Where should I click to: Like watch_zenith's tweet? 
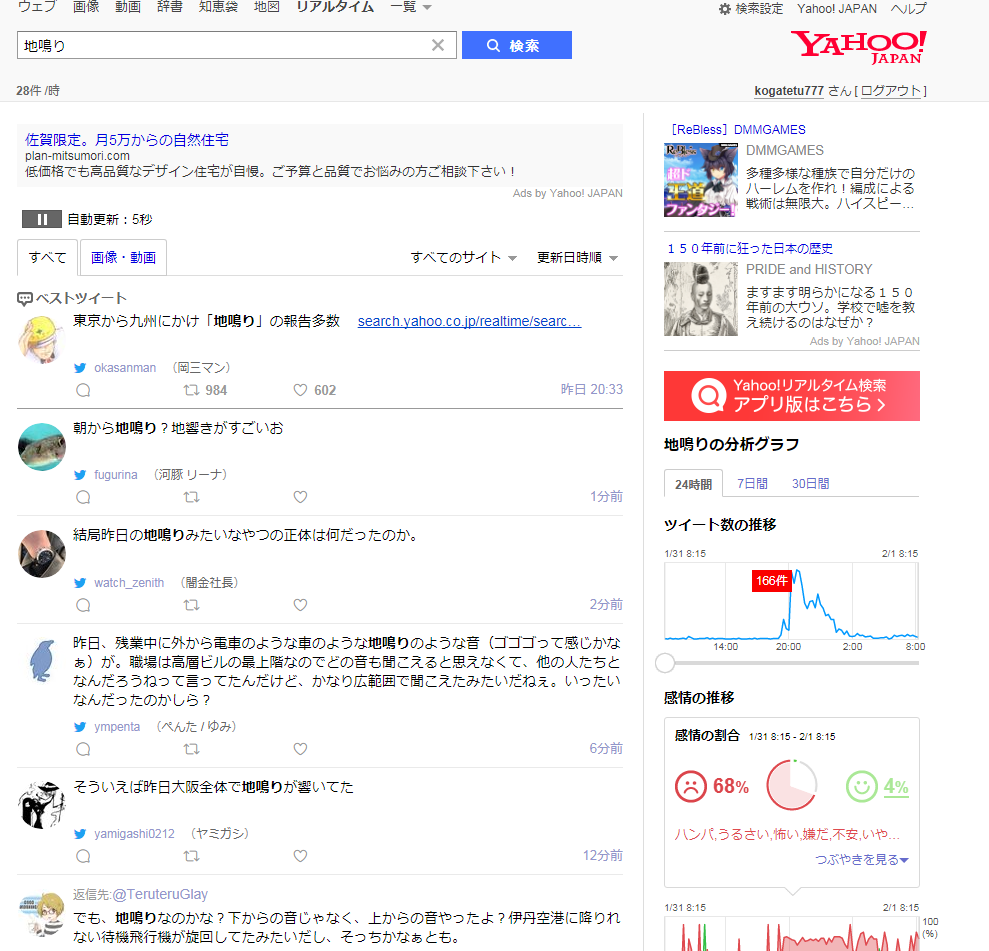(x=300, y=605)
